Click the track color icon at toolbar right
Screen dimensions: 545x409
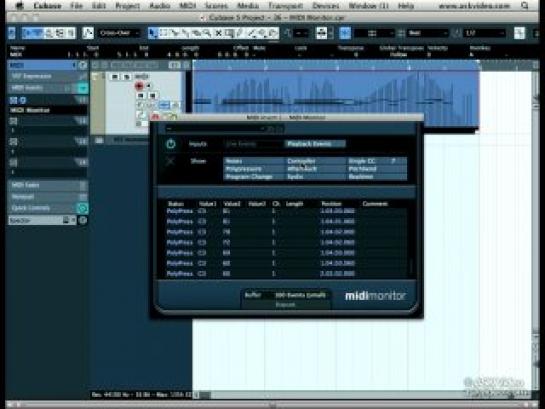click(520, 33)
